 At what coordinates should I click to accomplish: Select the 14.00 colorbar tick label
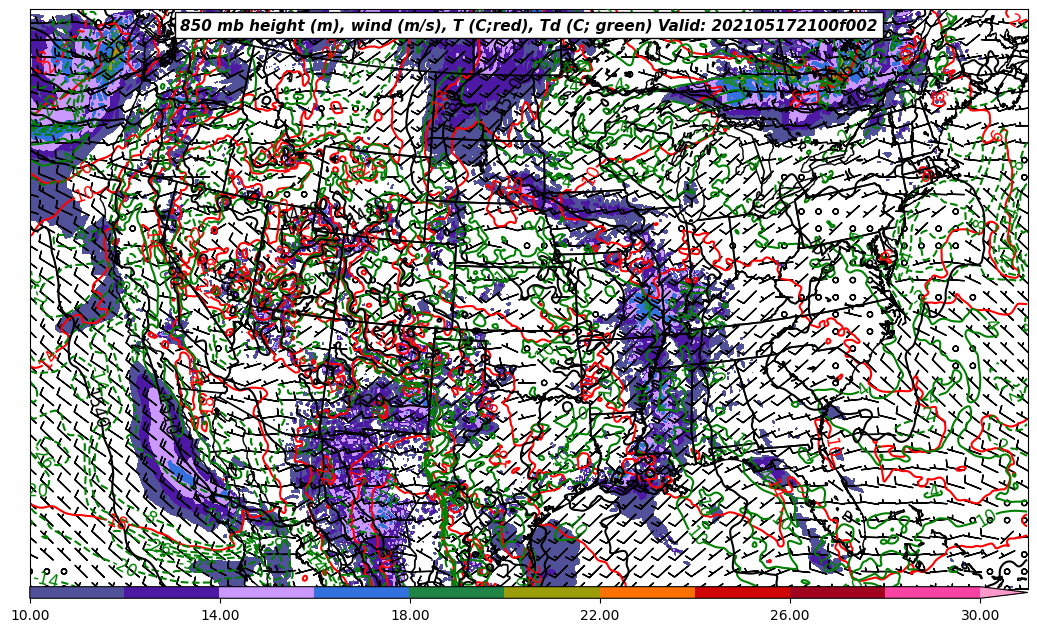point(220,616)
